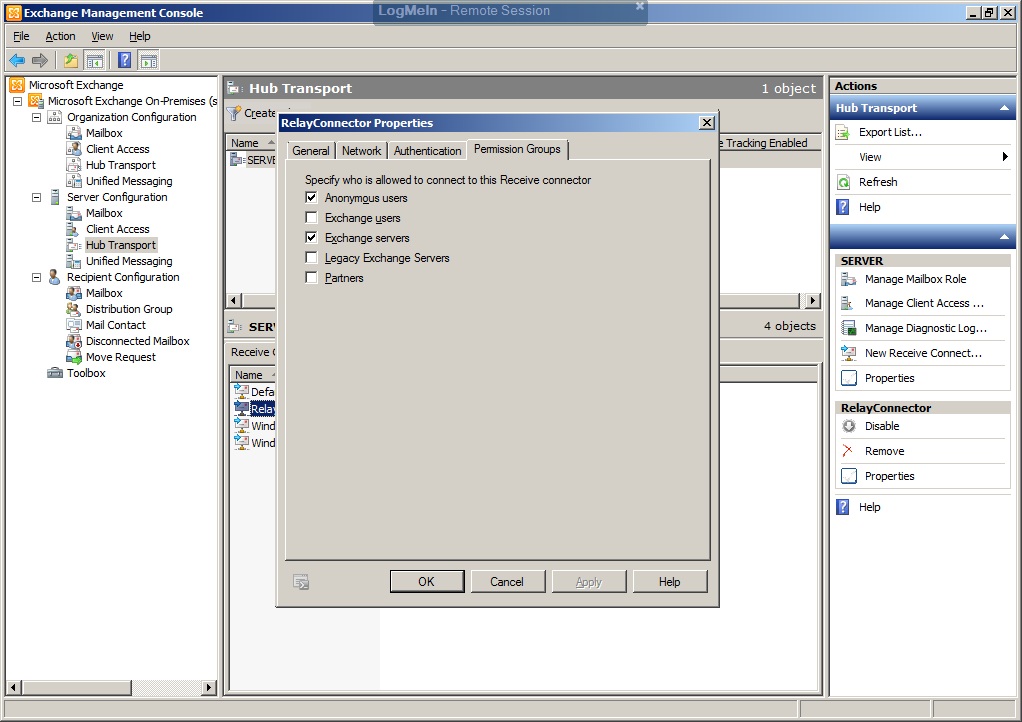Switch to the Network tab
Image resolution: width=1022 pixels, height=722 pixels.
(x=362, y=151)
